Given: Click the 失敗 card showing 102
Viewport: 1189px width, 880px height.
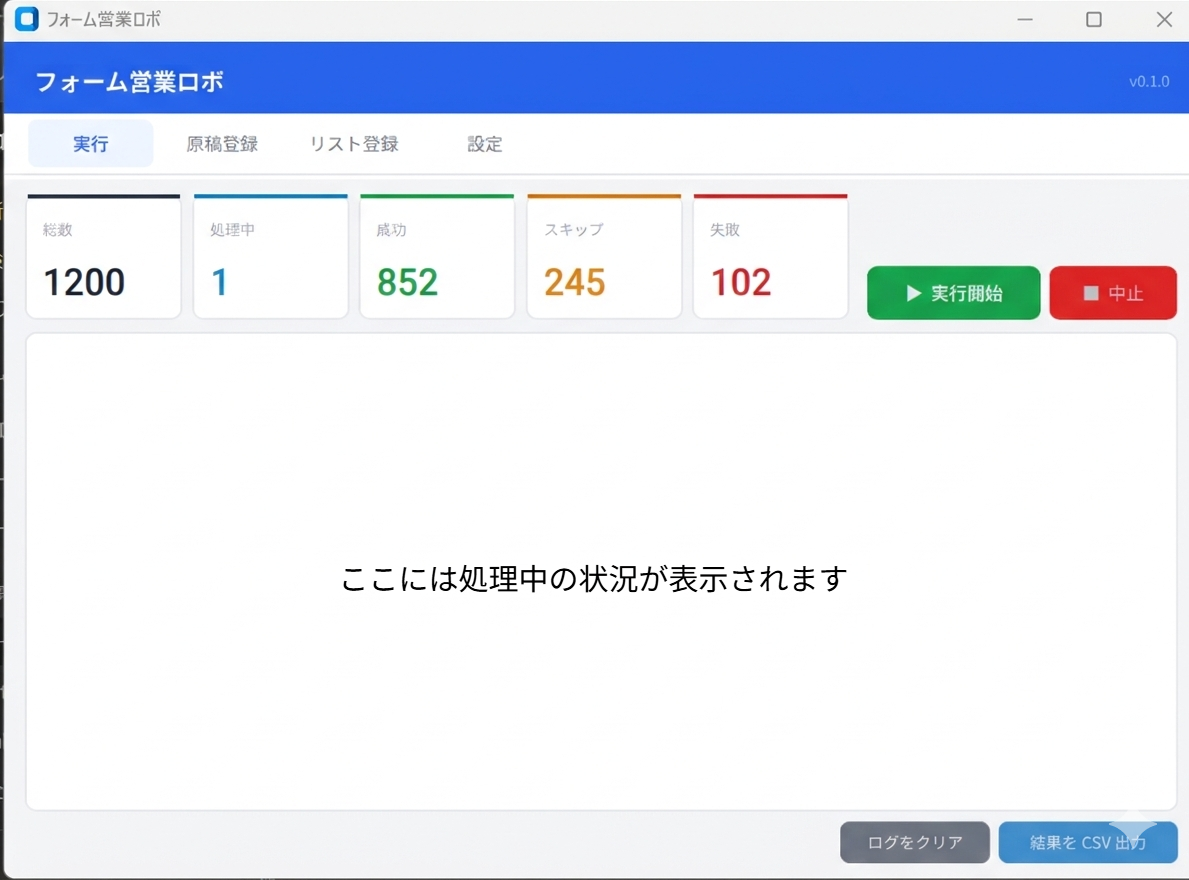Looking at the screenshot, I should [x=770, y=256].
